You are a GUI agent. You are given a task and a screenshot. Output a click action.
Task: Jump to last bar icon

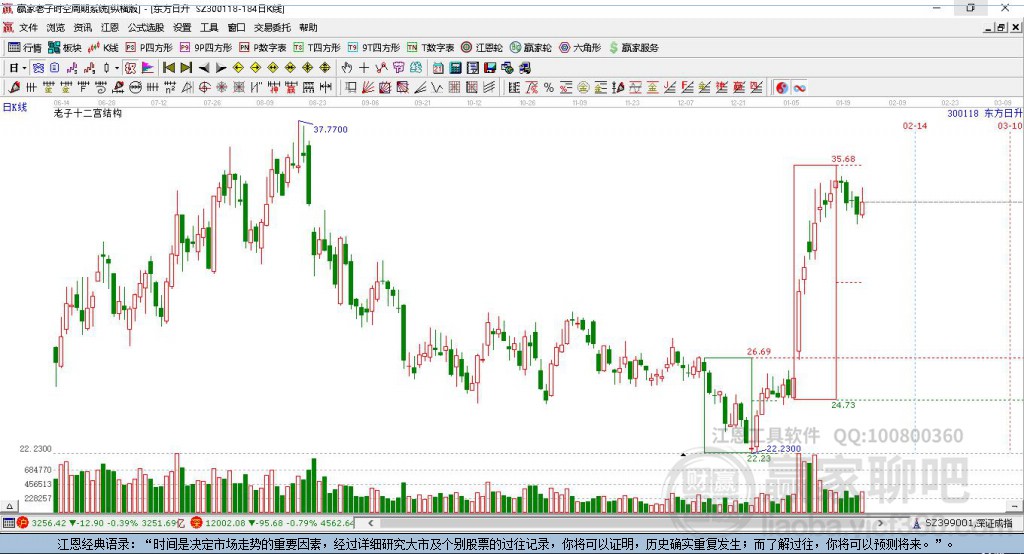point(186,68)
